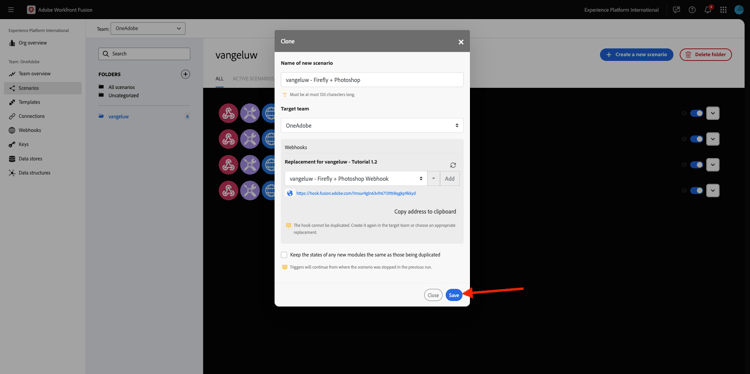Toggle the first scenario's active switch
The width and height of the screenshot is (750, 374).
pyautogui.click(x=696, y=113)
